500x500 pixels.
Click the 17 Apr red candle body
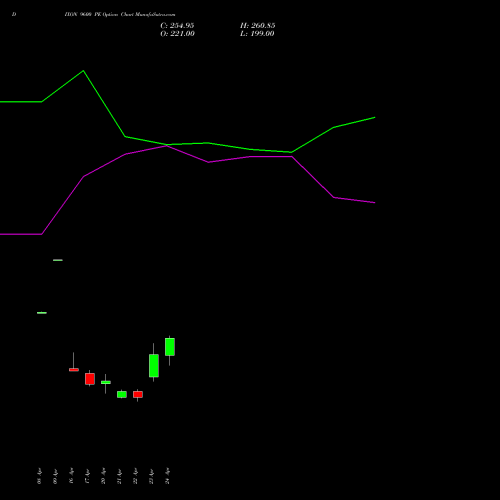point(90,379)
